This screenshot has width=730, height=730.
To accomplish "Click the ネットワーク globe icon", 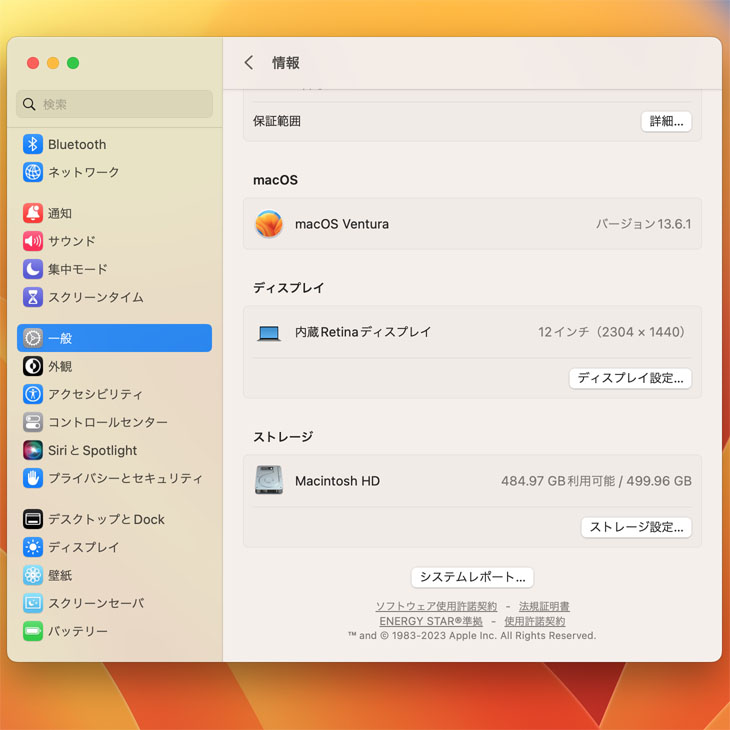I will 33,172.
